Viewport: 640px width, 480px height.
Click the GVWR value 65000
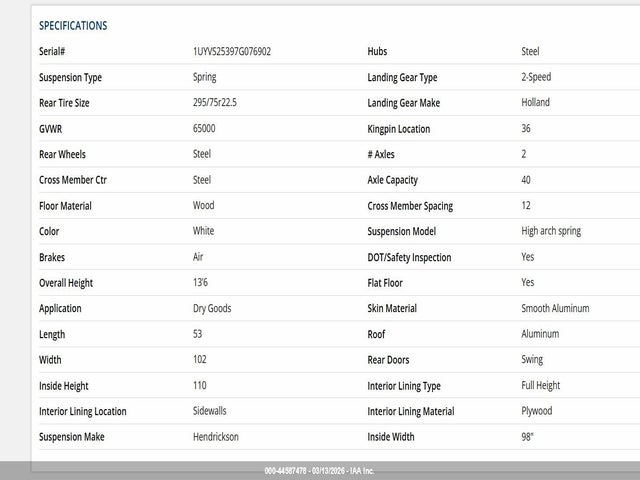[204, 129]
